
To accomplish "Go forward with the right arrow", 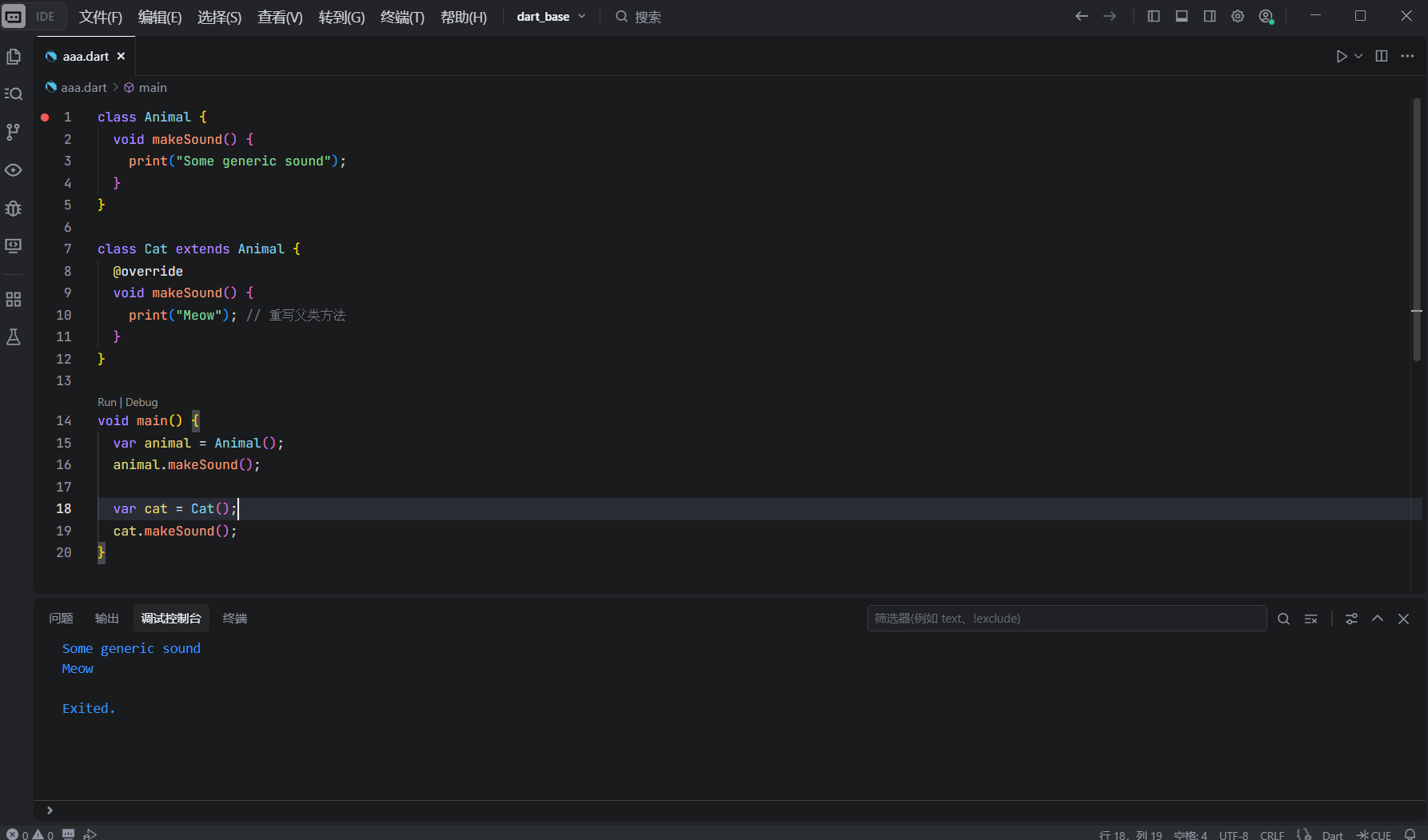I will click(1110, 16).
